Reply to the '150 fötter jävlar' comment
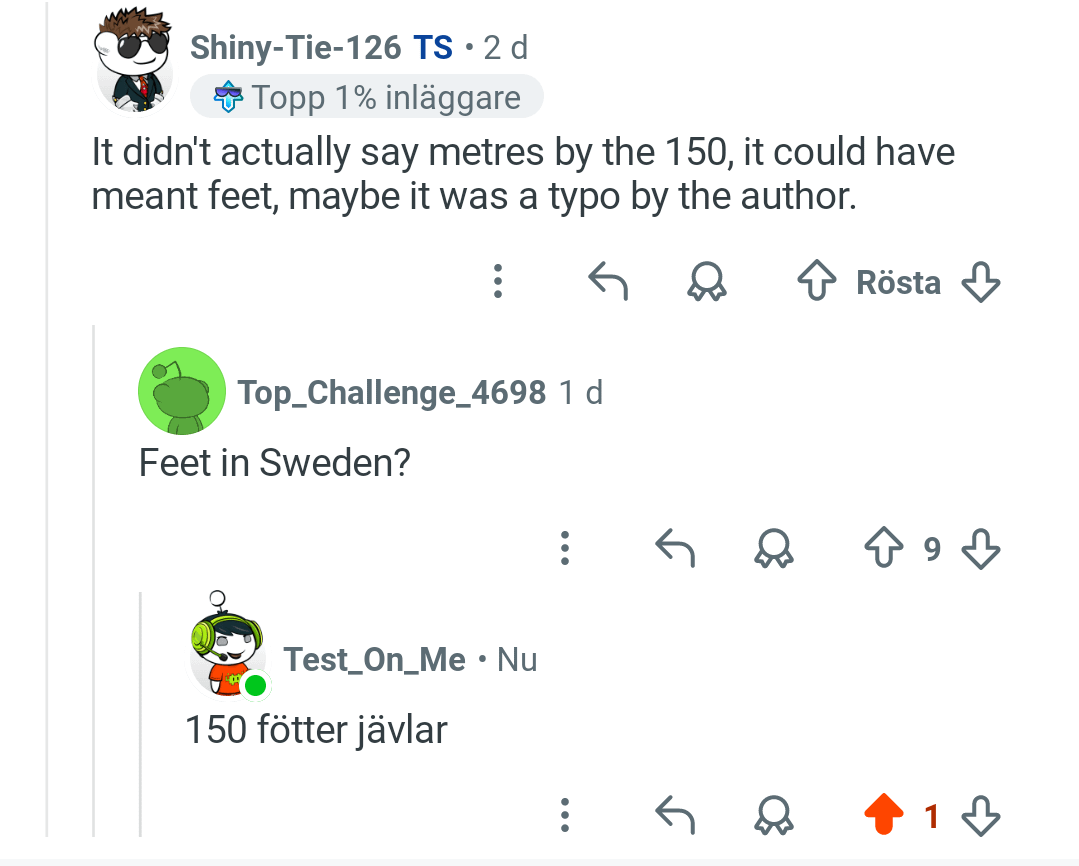This screenshot has height=866, width=1079. (x=675, y=815)
